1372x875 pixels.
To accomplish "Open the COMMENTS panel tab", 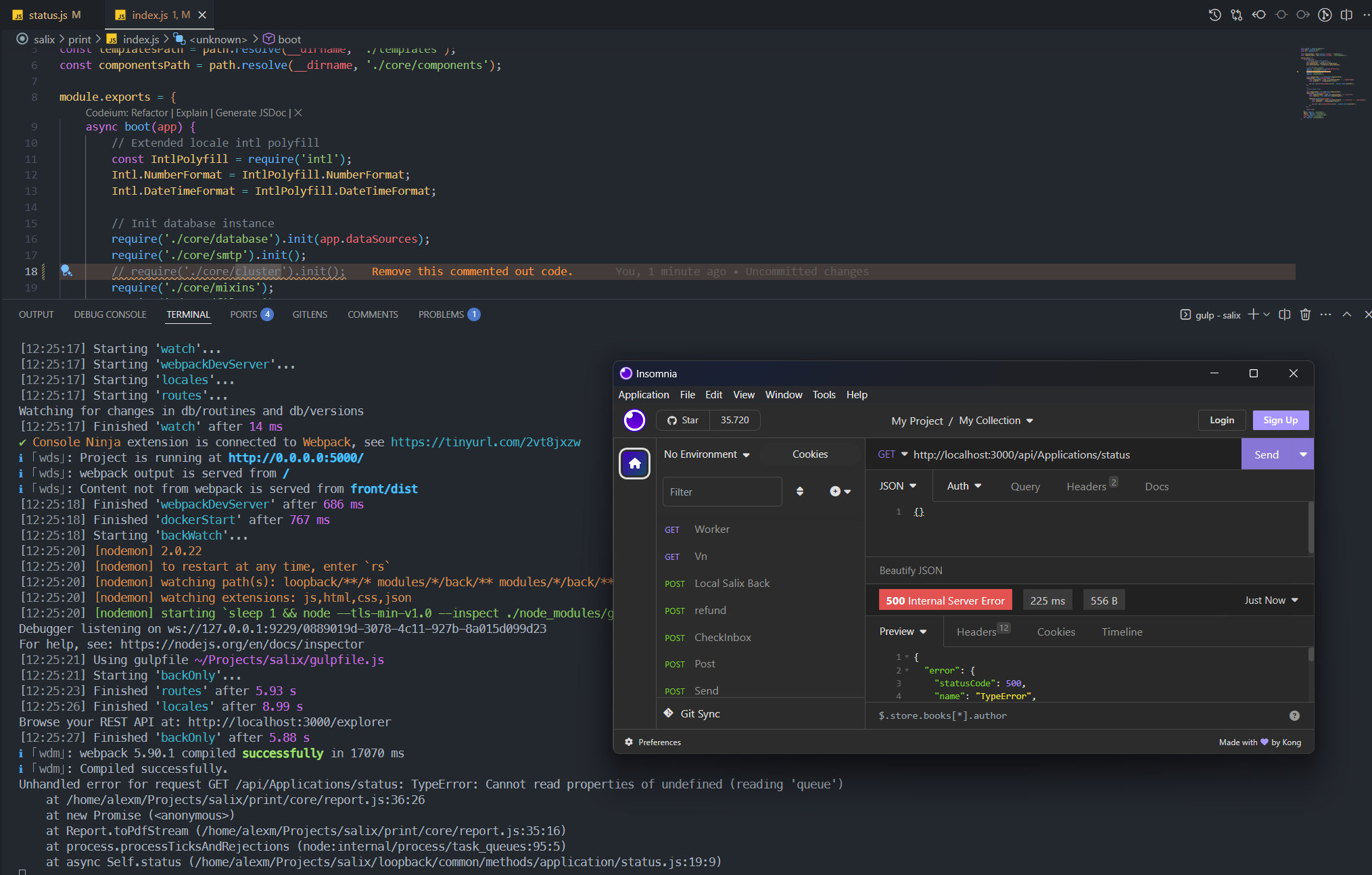I will [x=373, y=314].
